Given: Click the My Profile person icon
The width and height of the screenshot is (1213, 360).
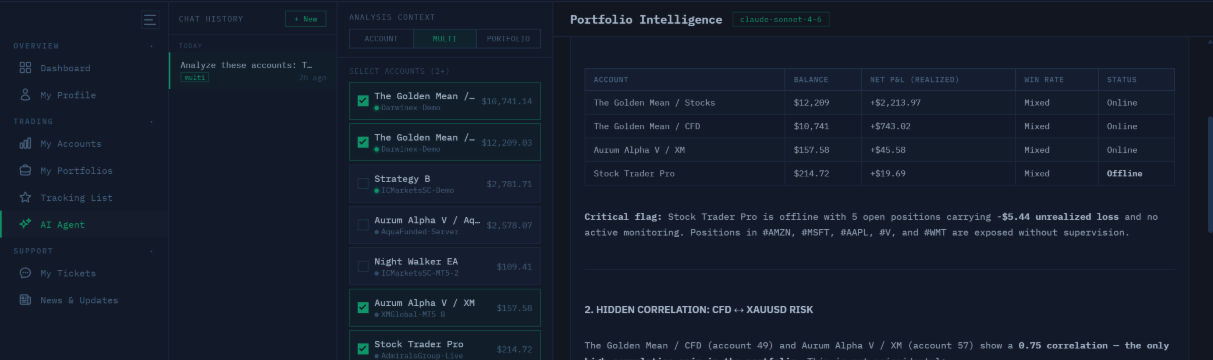Looking at the screenshot, I should point(25,95).
